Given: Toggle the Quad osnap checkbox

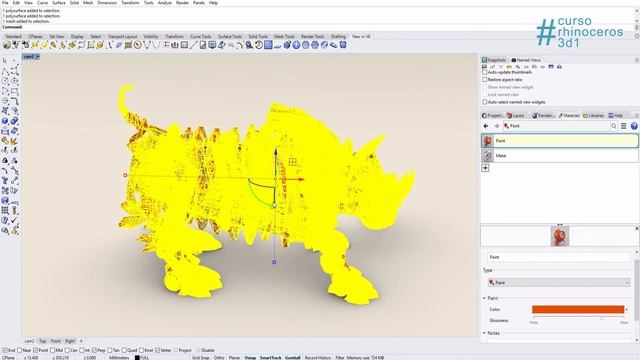Looking at the screenshot, I should [x=124, y=350].
